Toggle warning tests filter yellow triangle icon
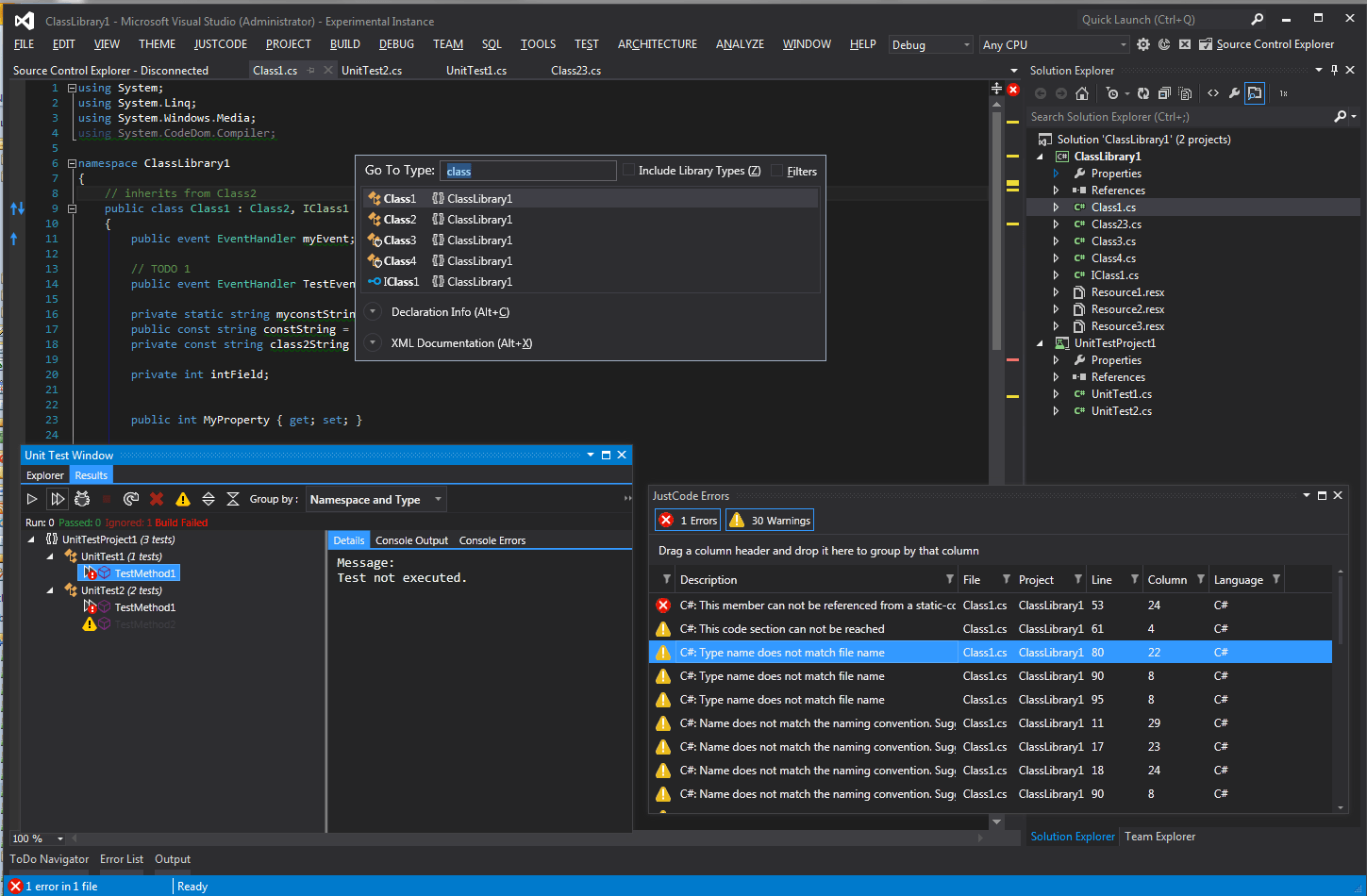This screenshot has height=896, width=1367. point(183,499)
